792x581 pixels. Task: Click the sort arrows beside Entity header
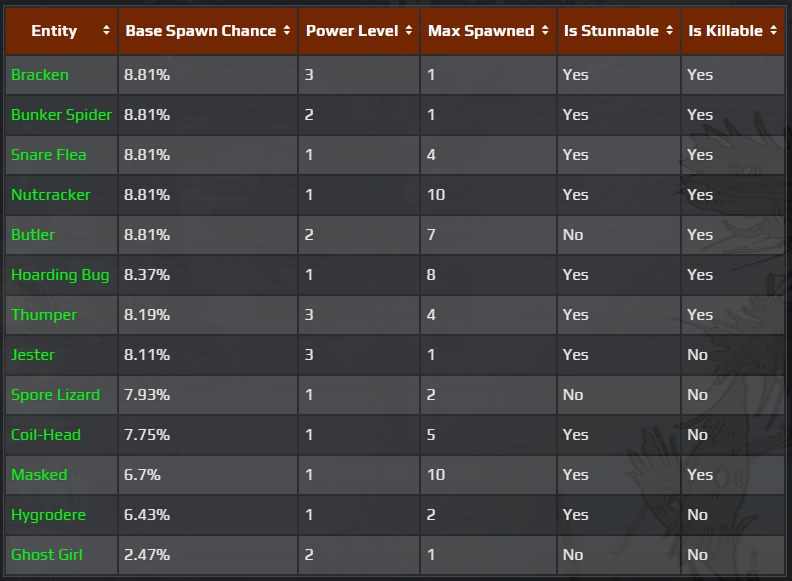(107, 31)
